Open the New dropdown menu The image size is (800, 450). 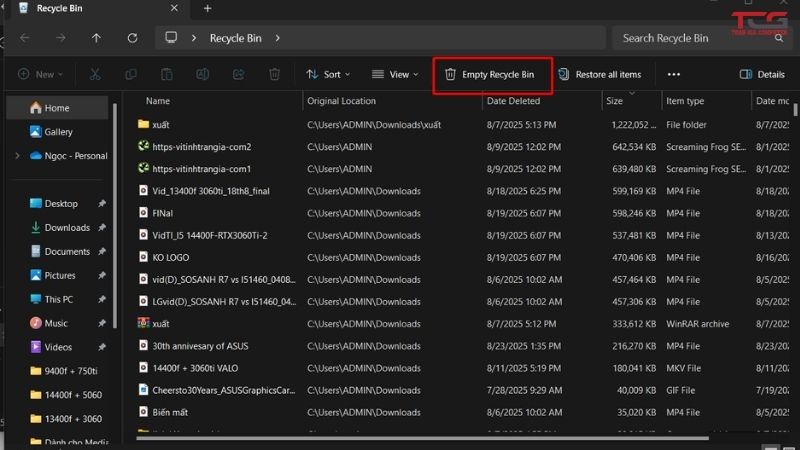click(x=41, y=74)
